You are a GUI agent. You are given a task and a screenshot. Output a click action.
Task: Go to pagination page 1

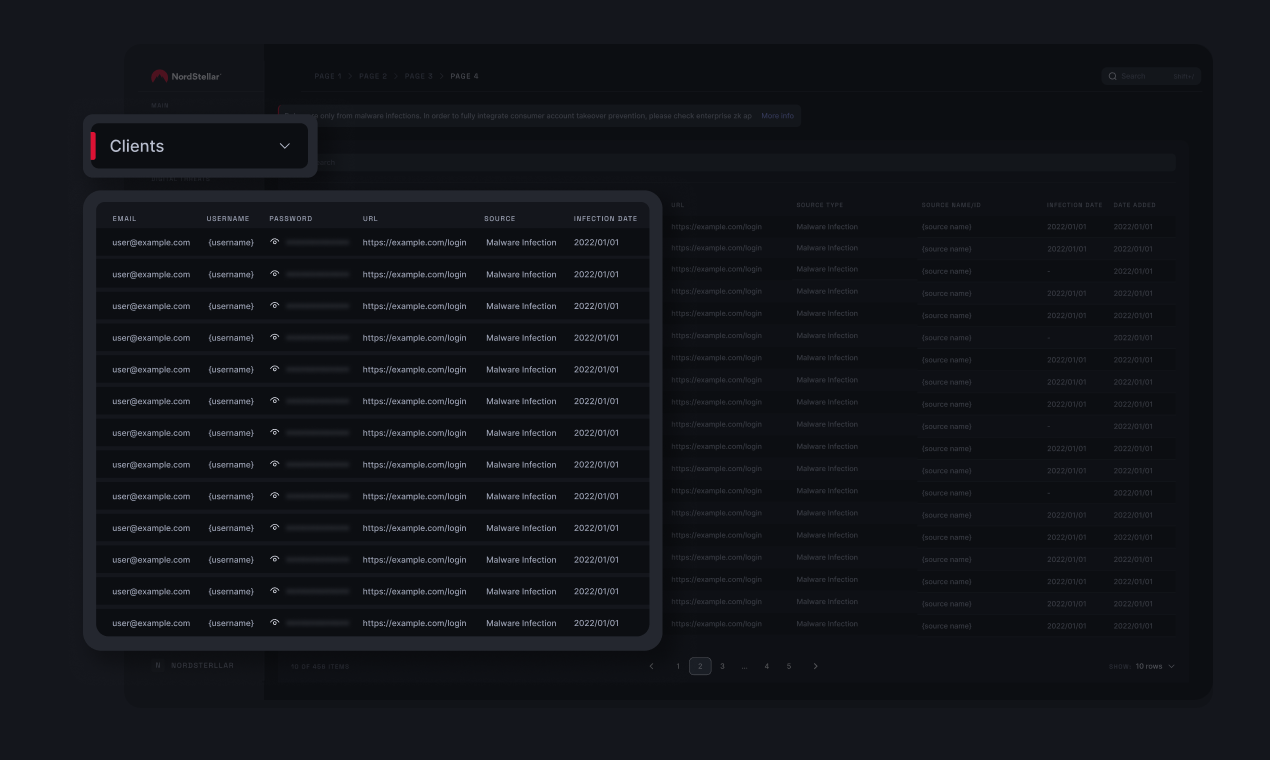(677, 666)
